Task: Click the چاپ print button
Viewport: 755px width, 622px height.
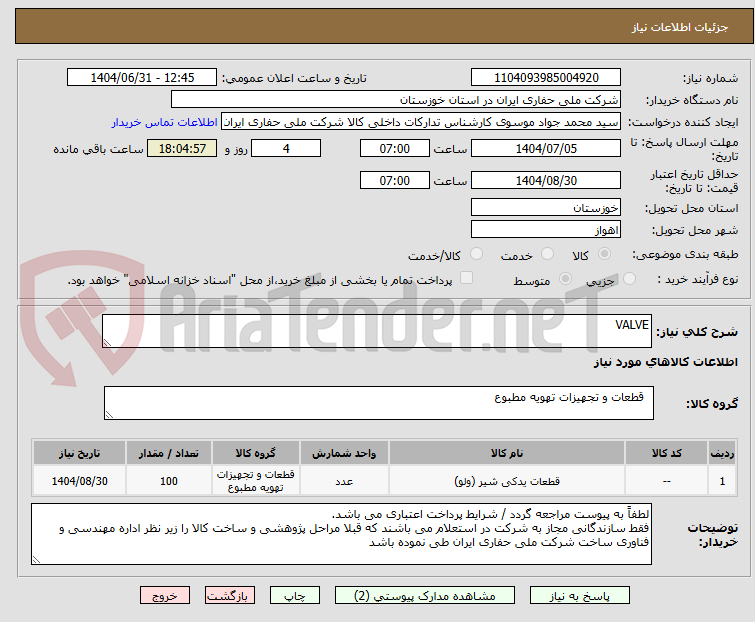Action: (294, 596)
